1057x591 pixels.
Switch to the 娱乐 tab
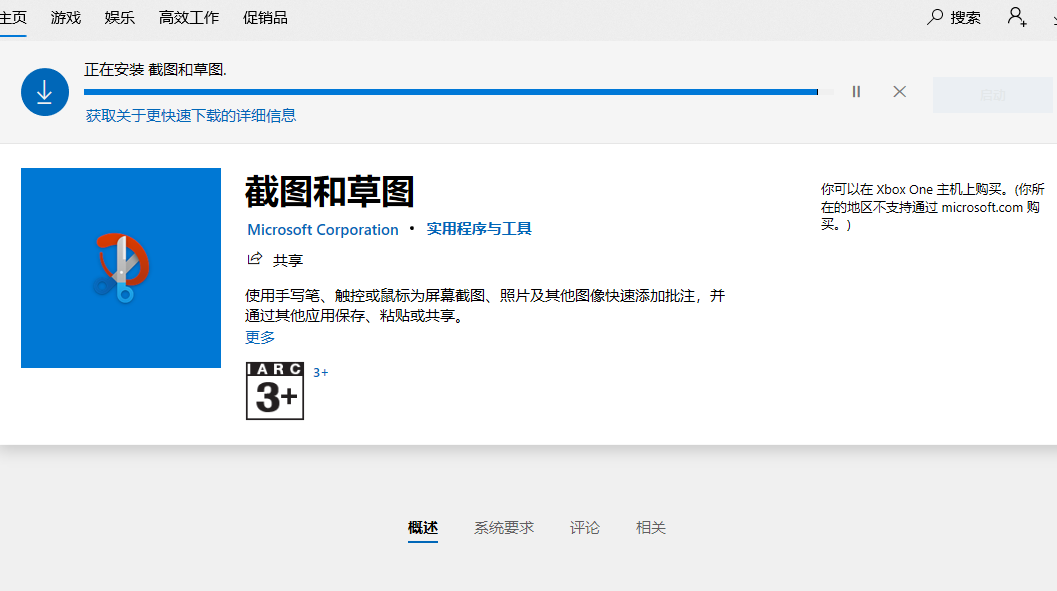pyautogui.click(x=120, y=17)
